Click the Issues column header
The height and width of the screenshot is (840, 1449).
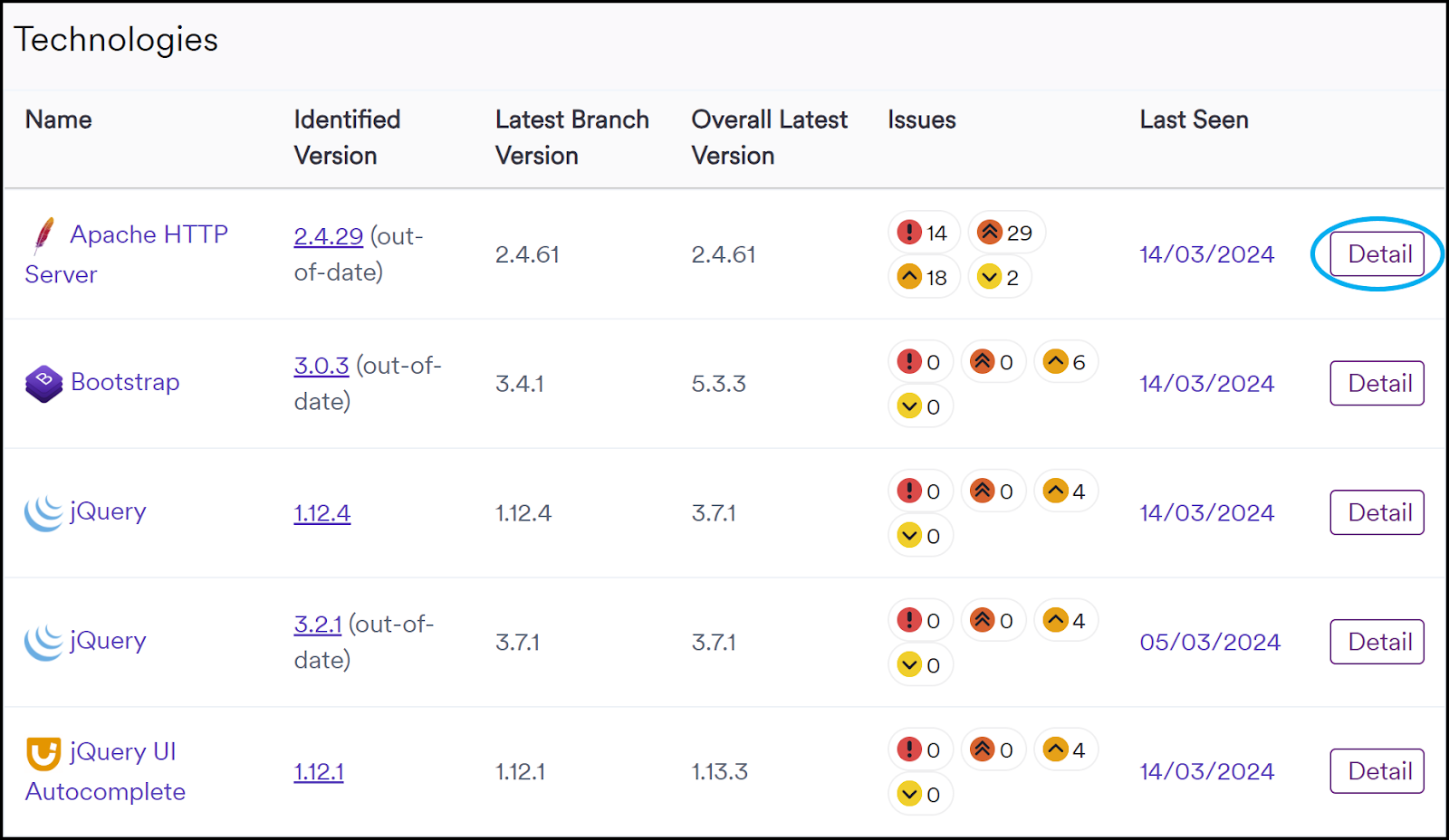pyautogui.click(x=921, y=119)
